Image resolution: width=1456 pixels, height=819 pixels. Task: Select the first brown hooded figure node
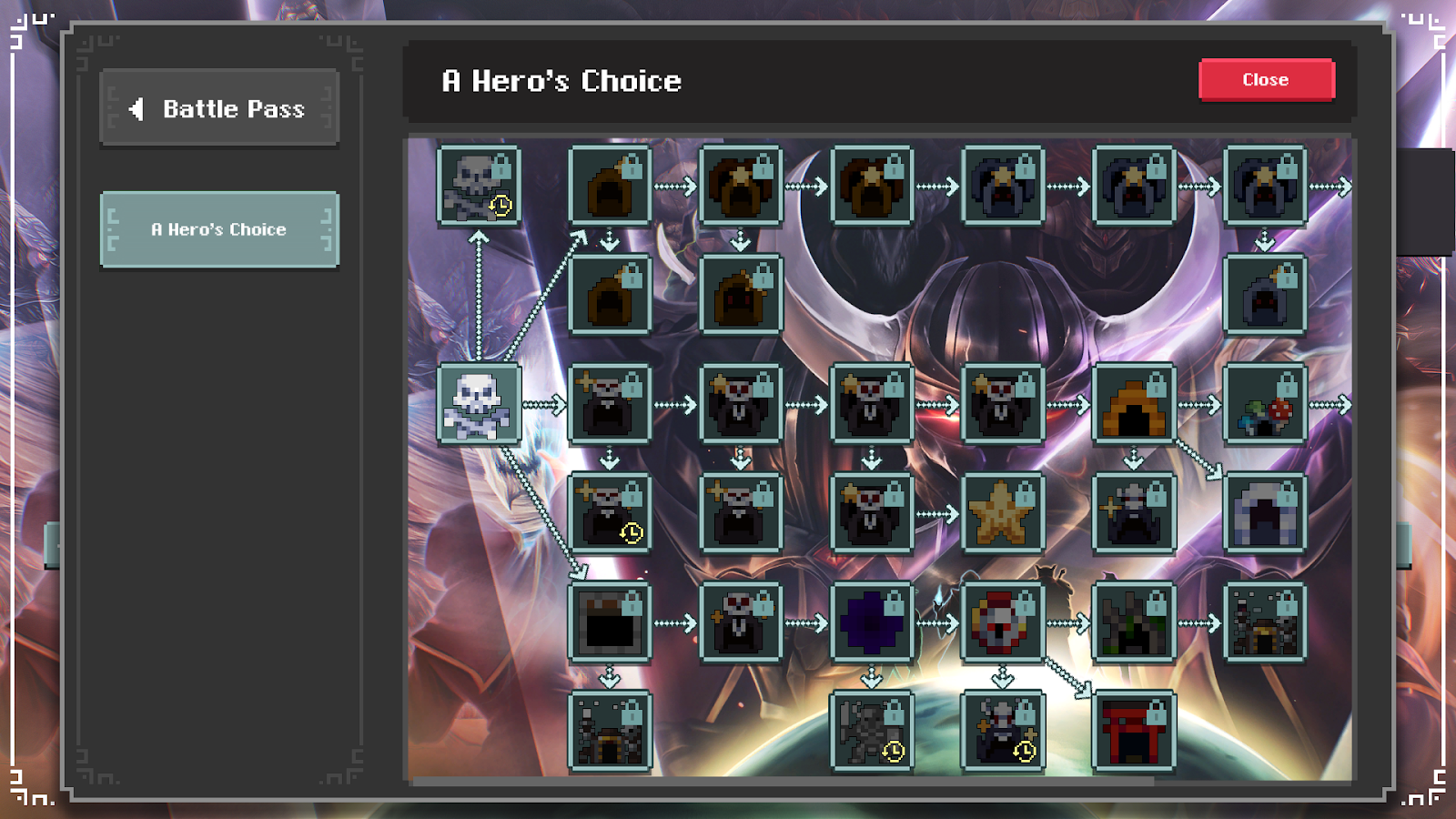point(610,186)
